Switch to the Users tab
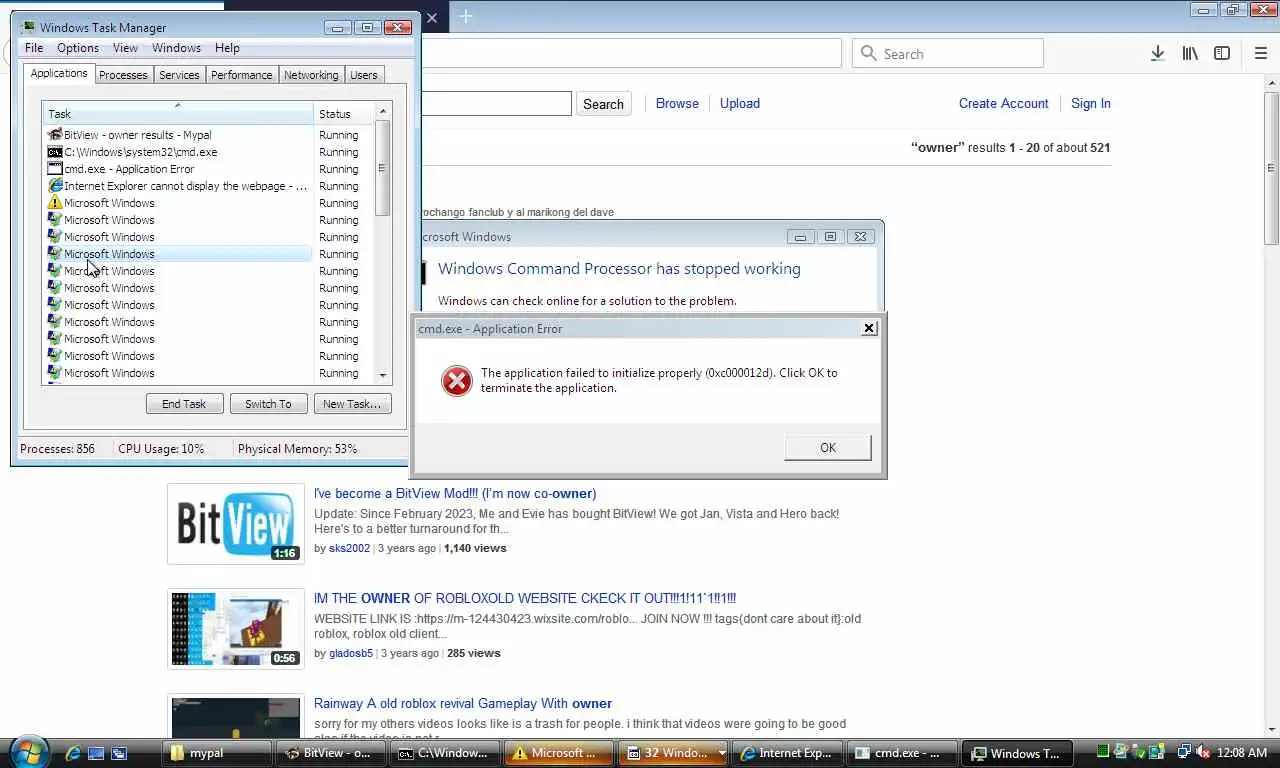This screenshot has width=1280, height=768. pos(364,75)
